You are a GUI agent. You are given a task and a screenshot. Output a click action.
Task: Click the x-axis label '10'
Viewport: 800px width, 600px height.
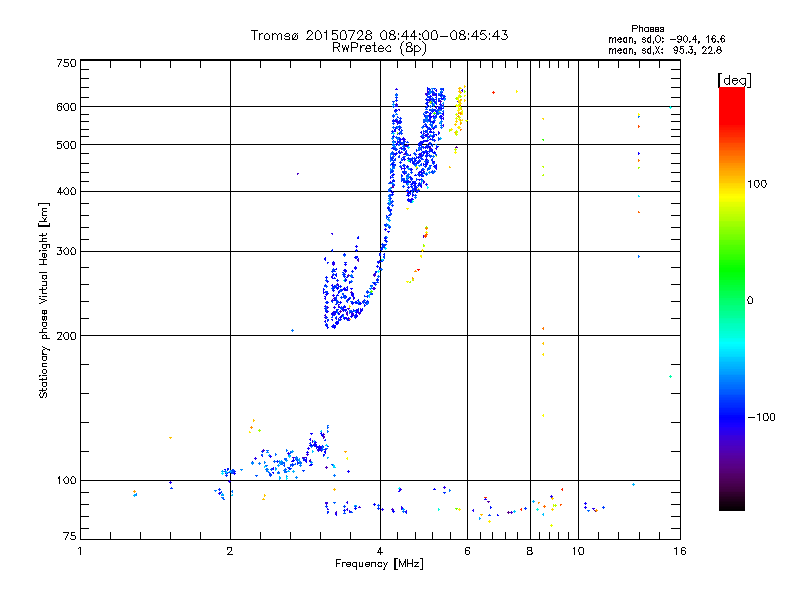pos(578,551)
